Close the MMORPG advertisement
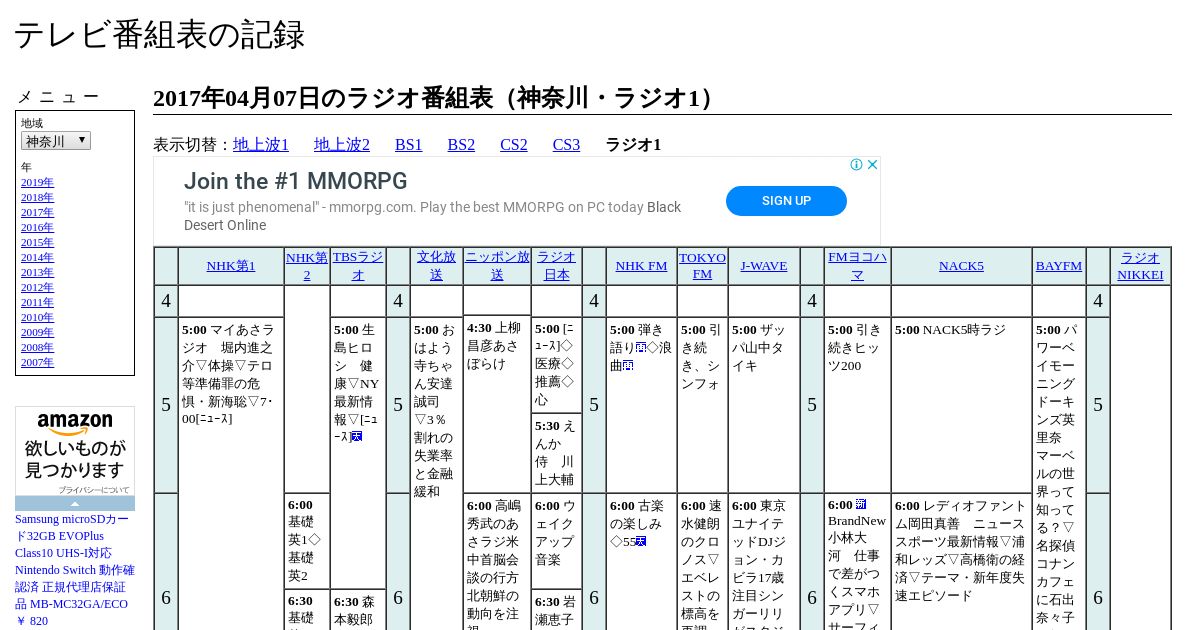1200x630 pixels. tap(872, 165)
